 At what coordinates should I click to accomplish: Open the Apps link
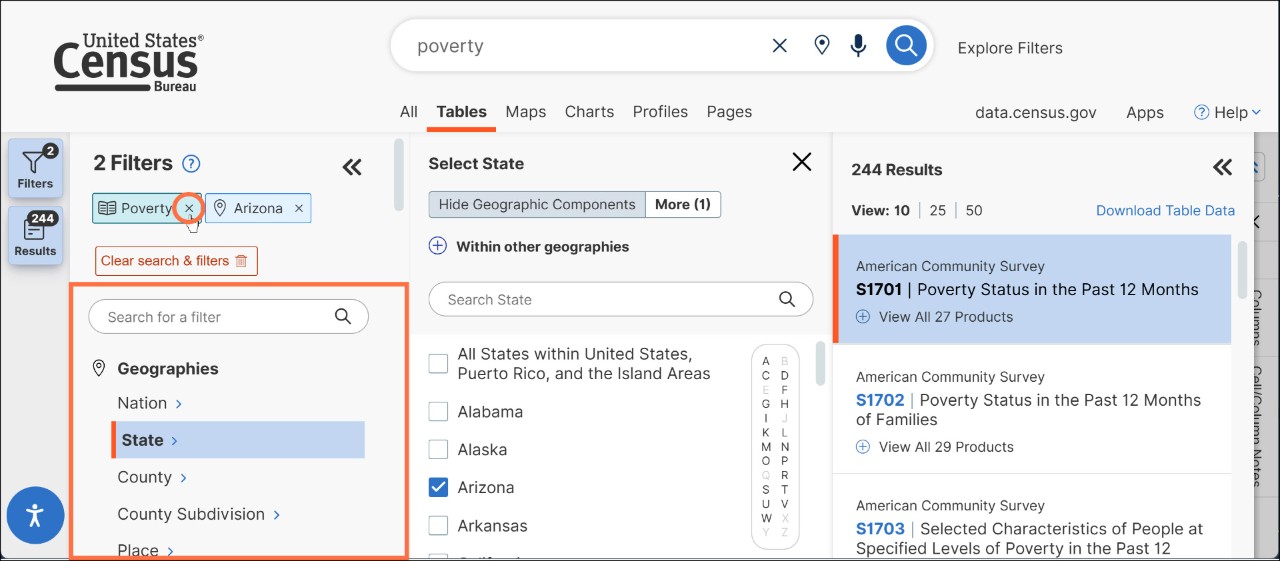point(1145,112)
